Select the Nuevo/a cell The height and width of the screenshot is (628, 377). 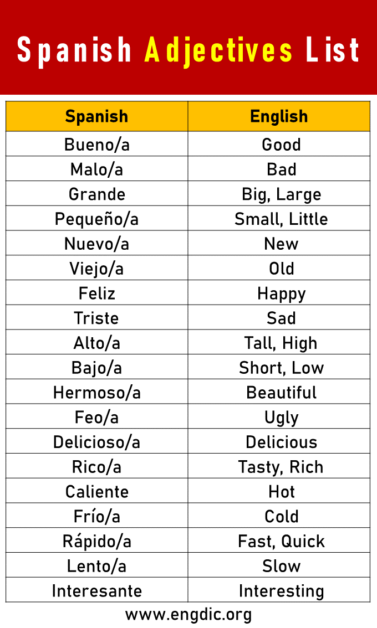(97, 244)
